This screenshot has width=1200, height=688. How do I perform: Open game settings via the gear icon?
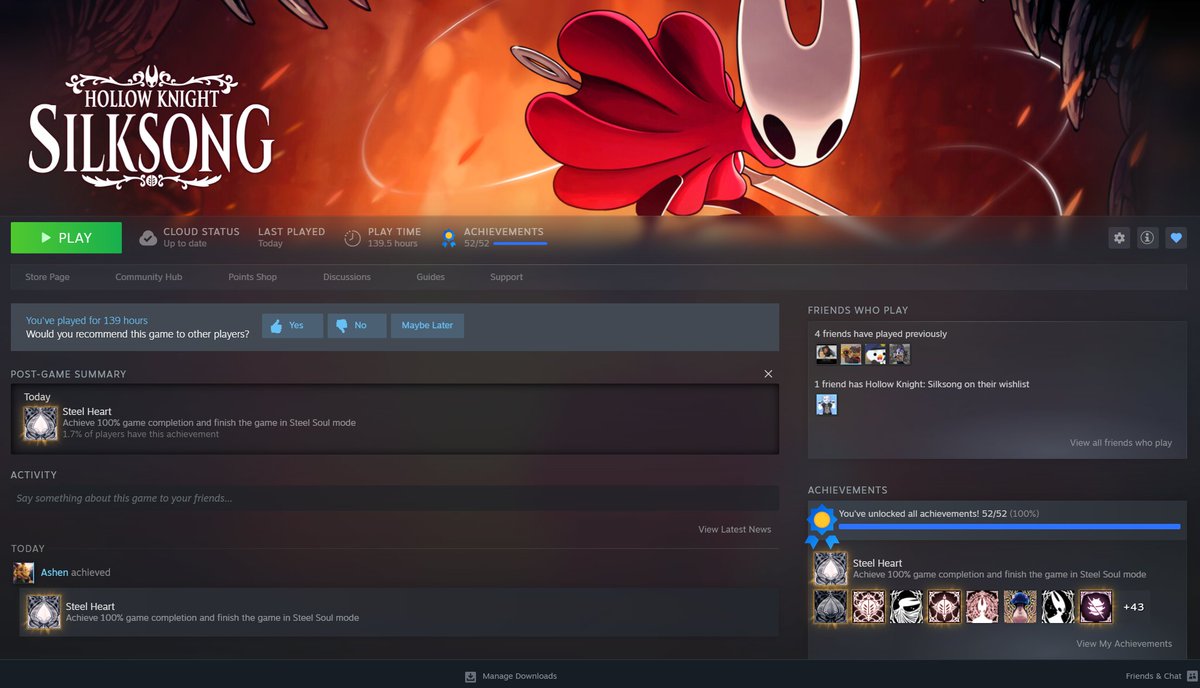point(1119,238)
